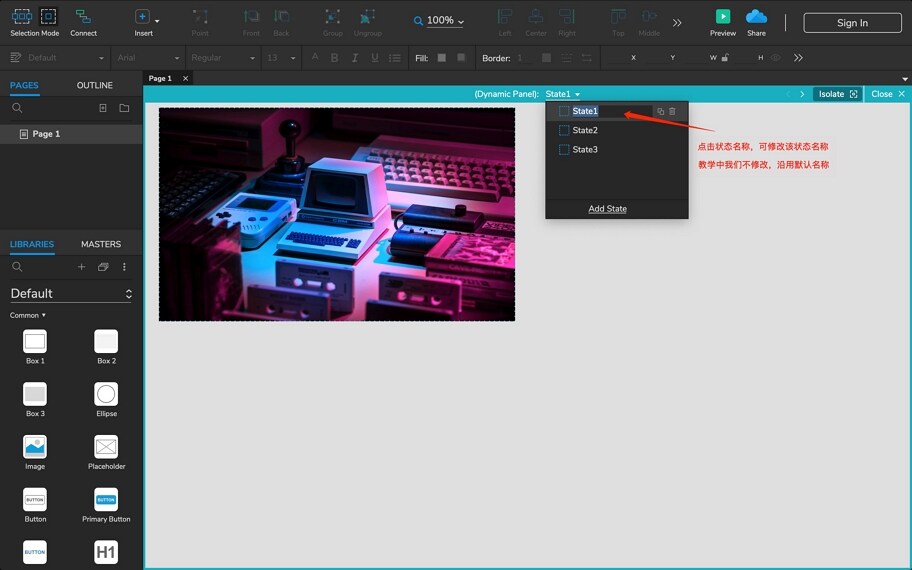The height and width of the screenshot is (570, 912).
Task: Open the second Fill swatch
Action: pos(461,58)
